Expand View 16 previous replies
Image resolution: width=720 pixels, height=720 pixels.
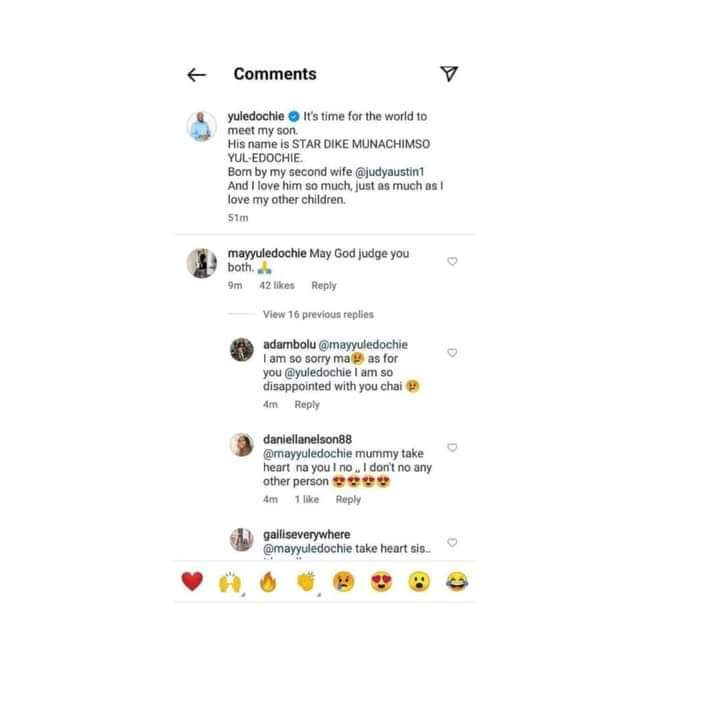[x=318, y=315]
